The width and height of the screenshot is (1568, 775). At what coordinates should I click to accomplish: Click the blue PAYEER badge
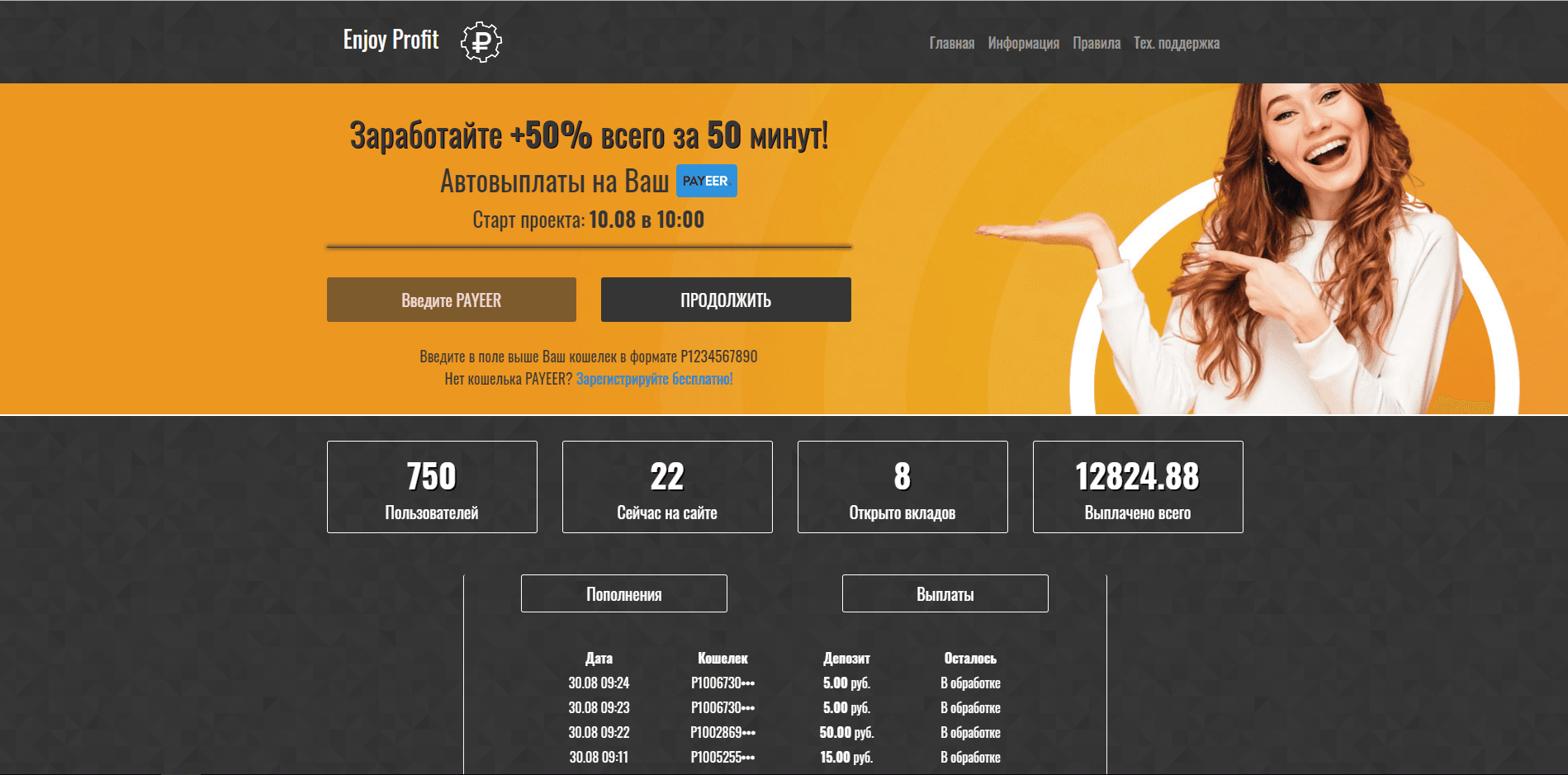pyautogui.click(x=706, y=181)
